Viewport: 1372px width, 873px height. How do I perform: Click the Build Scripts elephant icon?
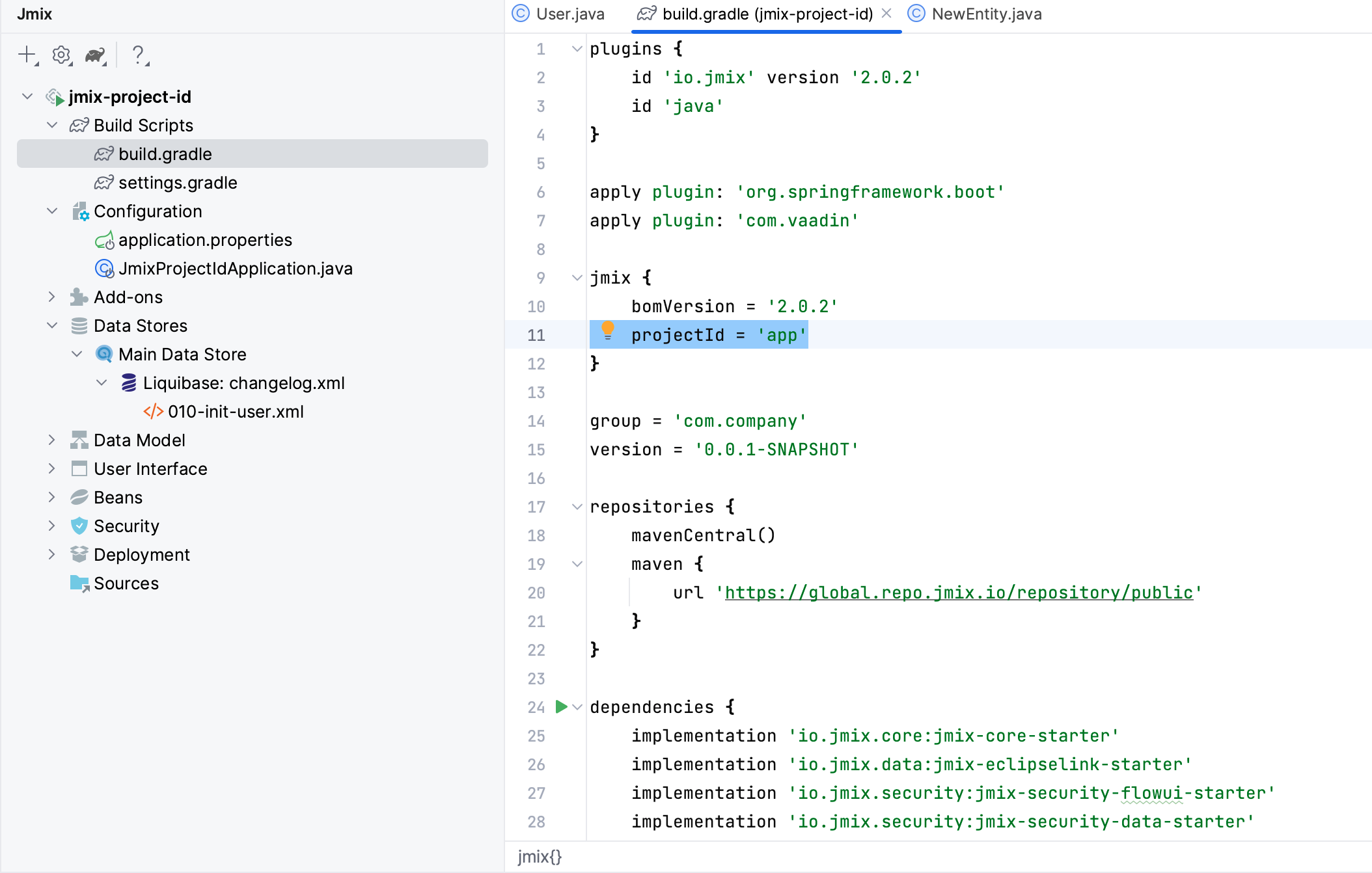pos(79,125)
